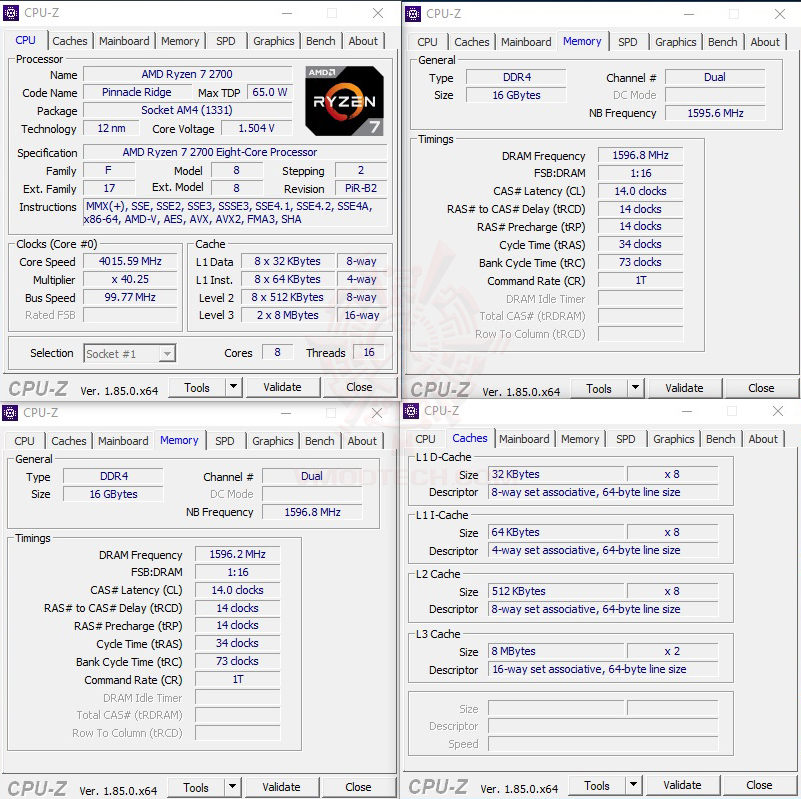Close the top-left CPU window with X

pos(378,13)
